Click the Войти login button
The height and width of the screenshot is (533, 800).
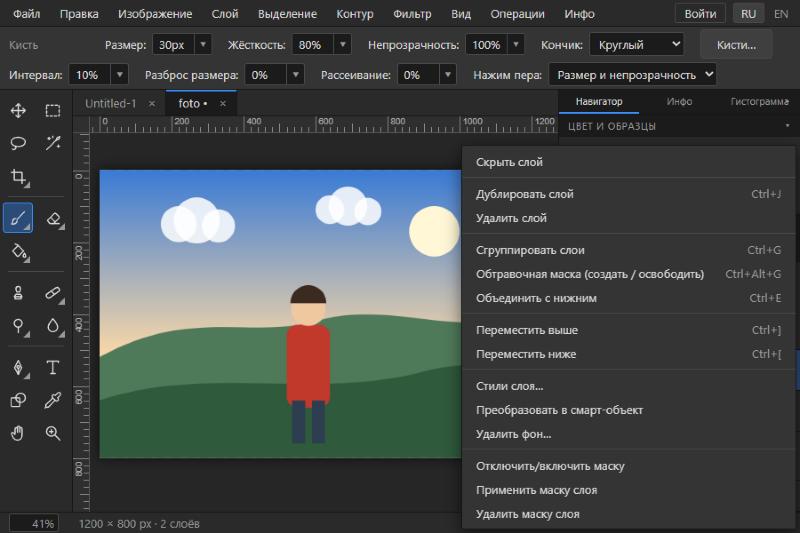(700, 14)
